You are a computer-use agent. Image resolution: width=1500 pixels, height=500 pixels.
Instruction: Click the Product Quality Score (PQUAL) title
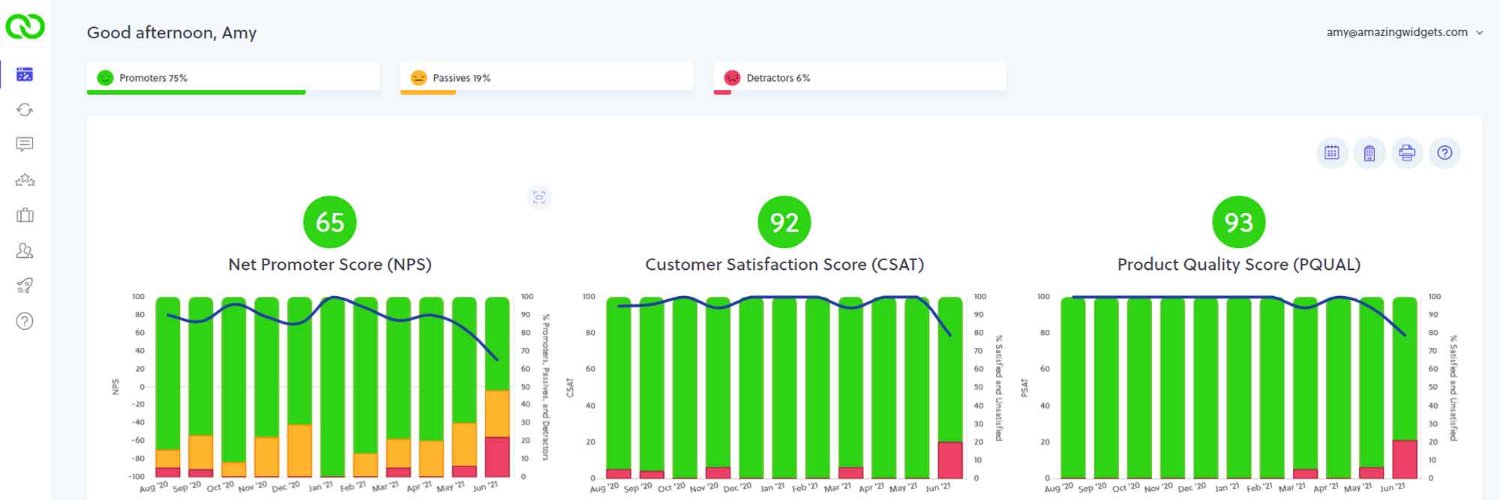[x=1239, y=265]
